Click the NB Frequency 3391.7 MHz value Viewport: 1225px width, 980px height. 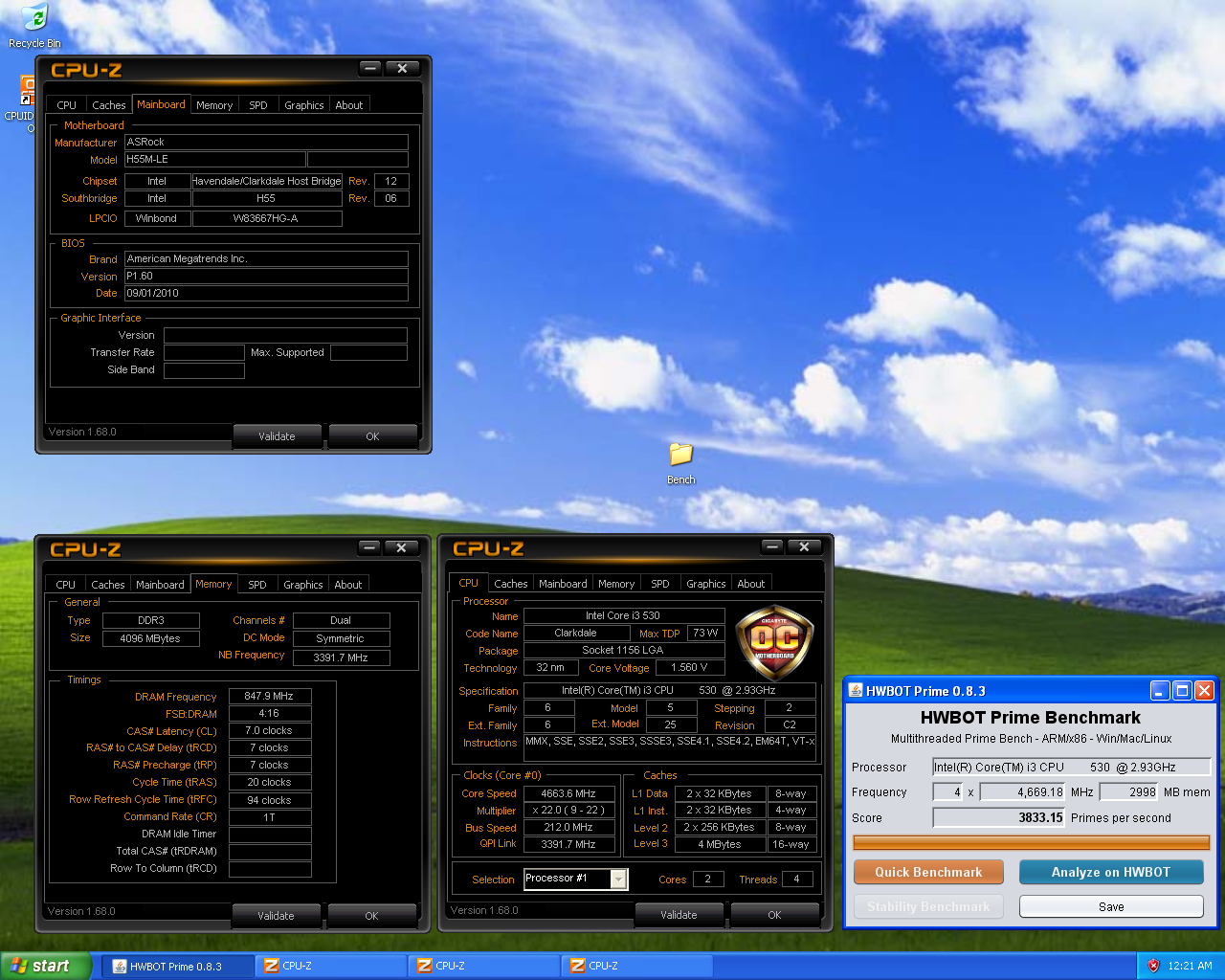click(x=341, y=657)
